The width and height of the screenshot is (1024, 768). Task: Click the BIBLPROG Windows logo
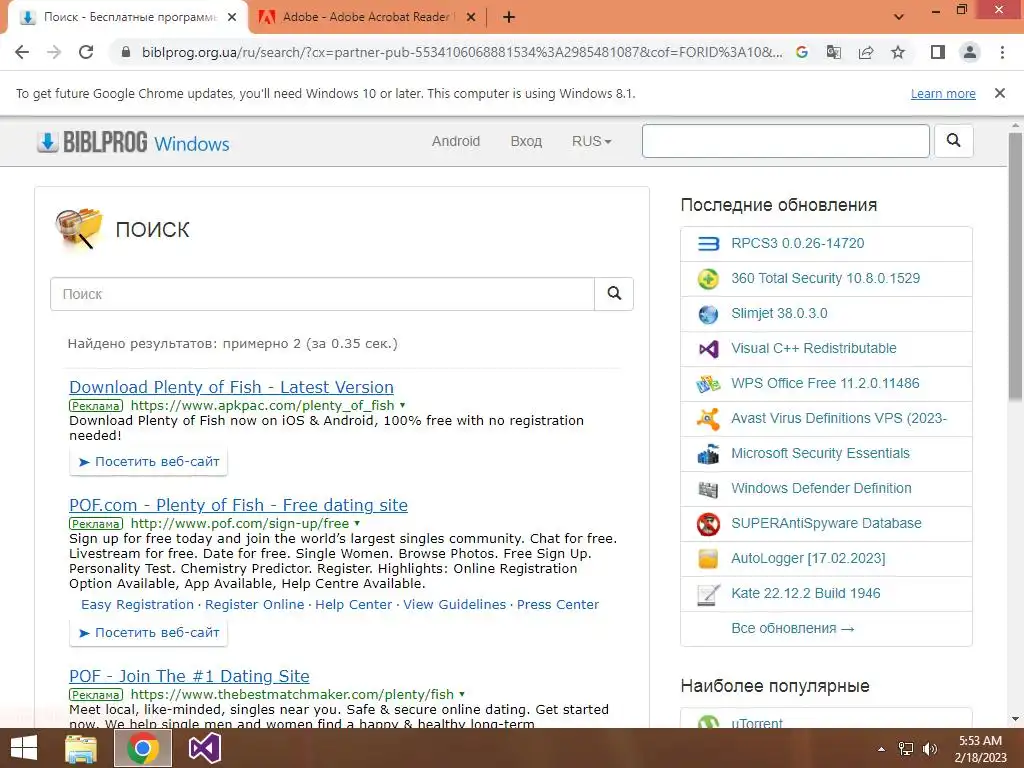(x=133, y=142)
